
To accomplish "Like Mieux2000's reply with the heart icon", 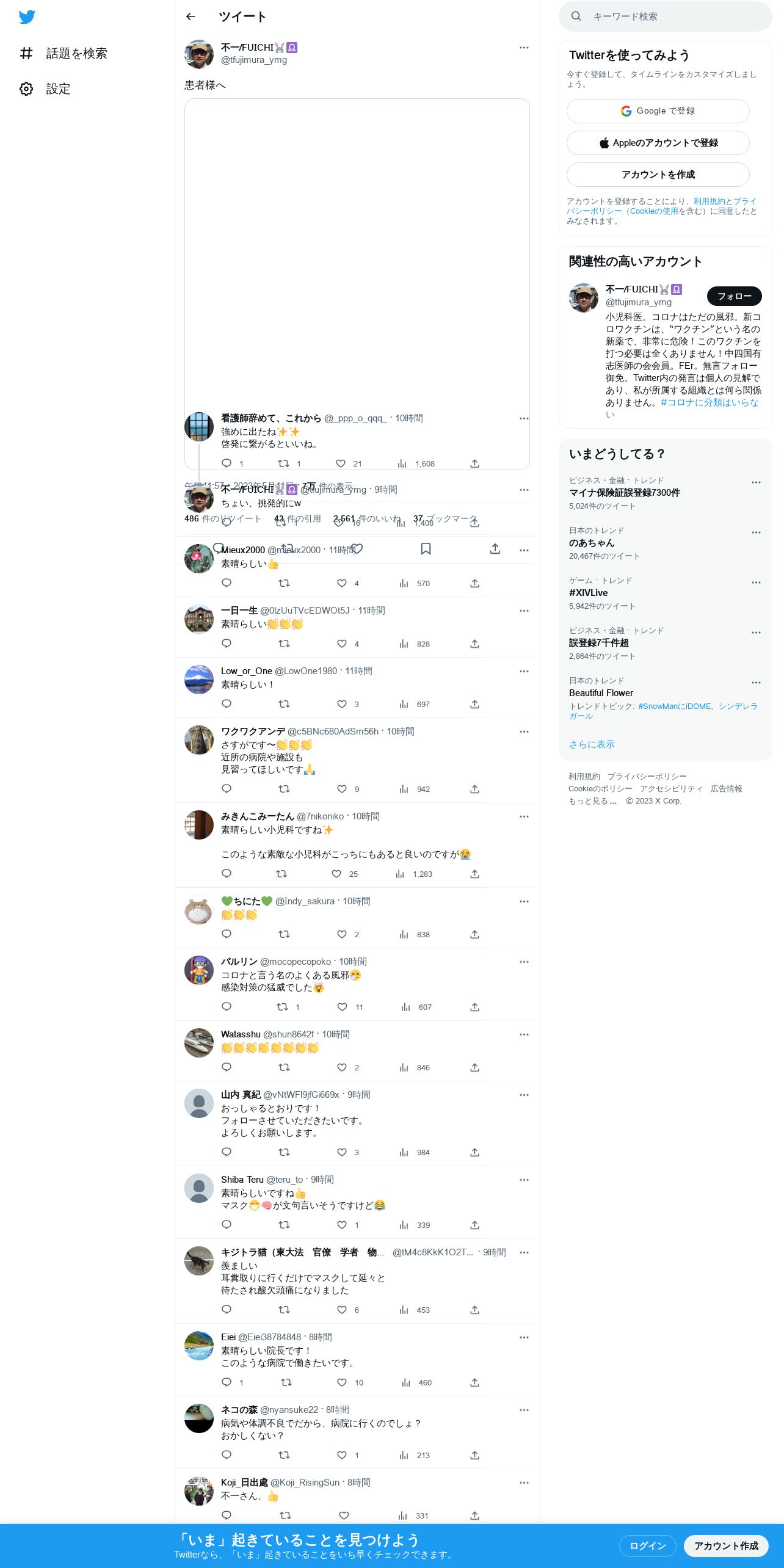I will point(342,583).
